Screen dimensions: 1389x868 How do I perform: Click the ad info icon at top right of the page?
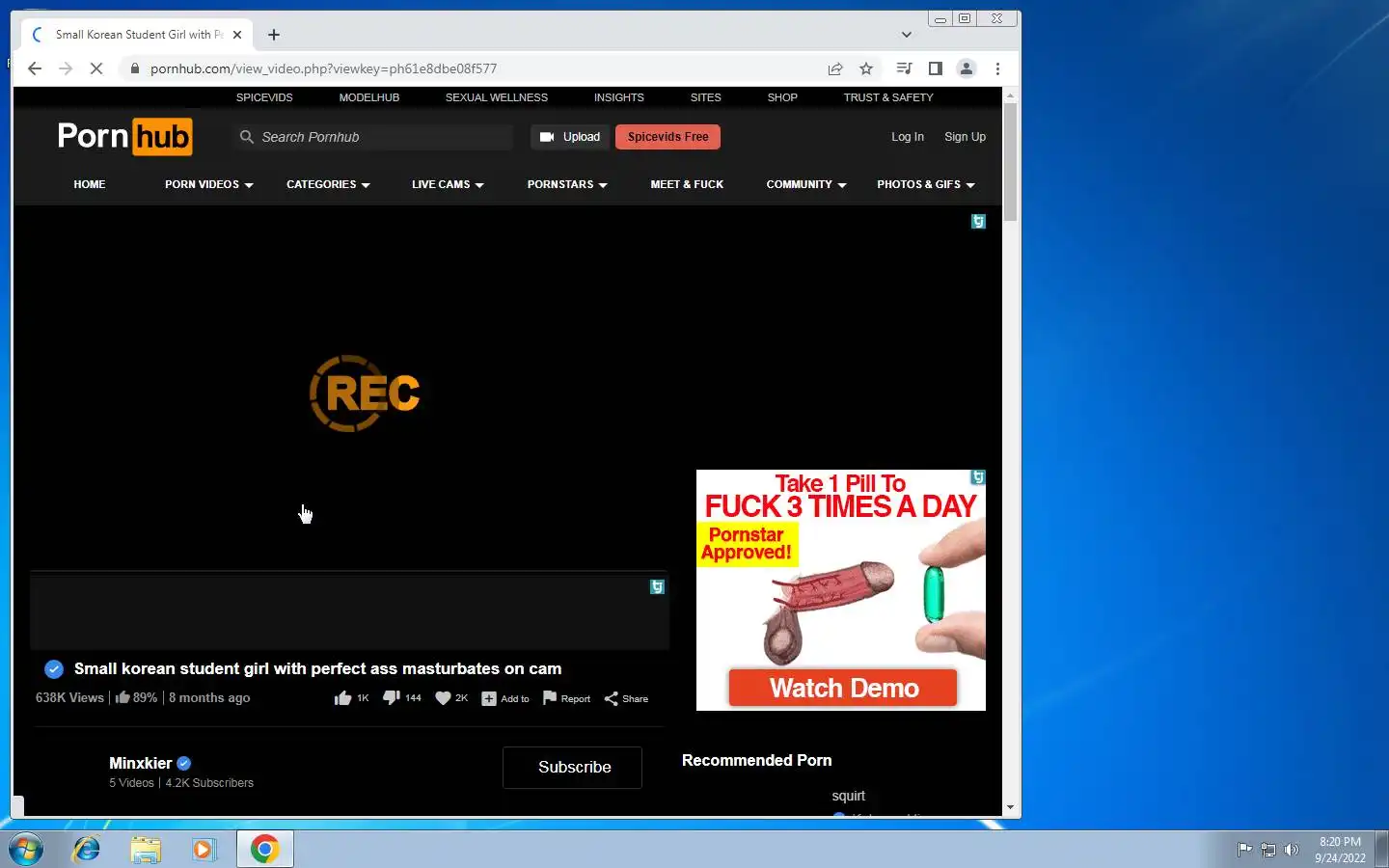click(x=978, y=222)
